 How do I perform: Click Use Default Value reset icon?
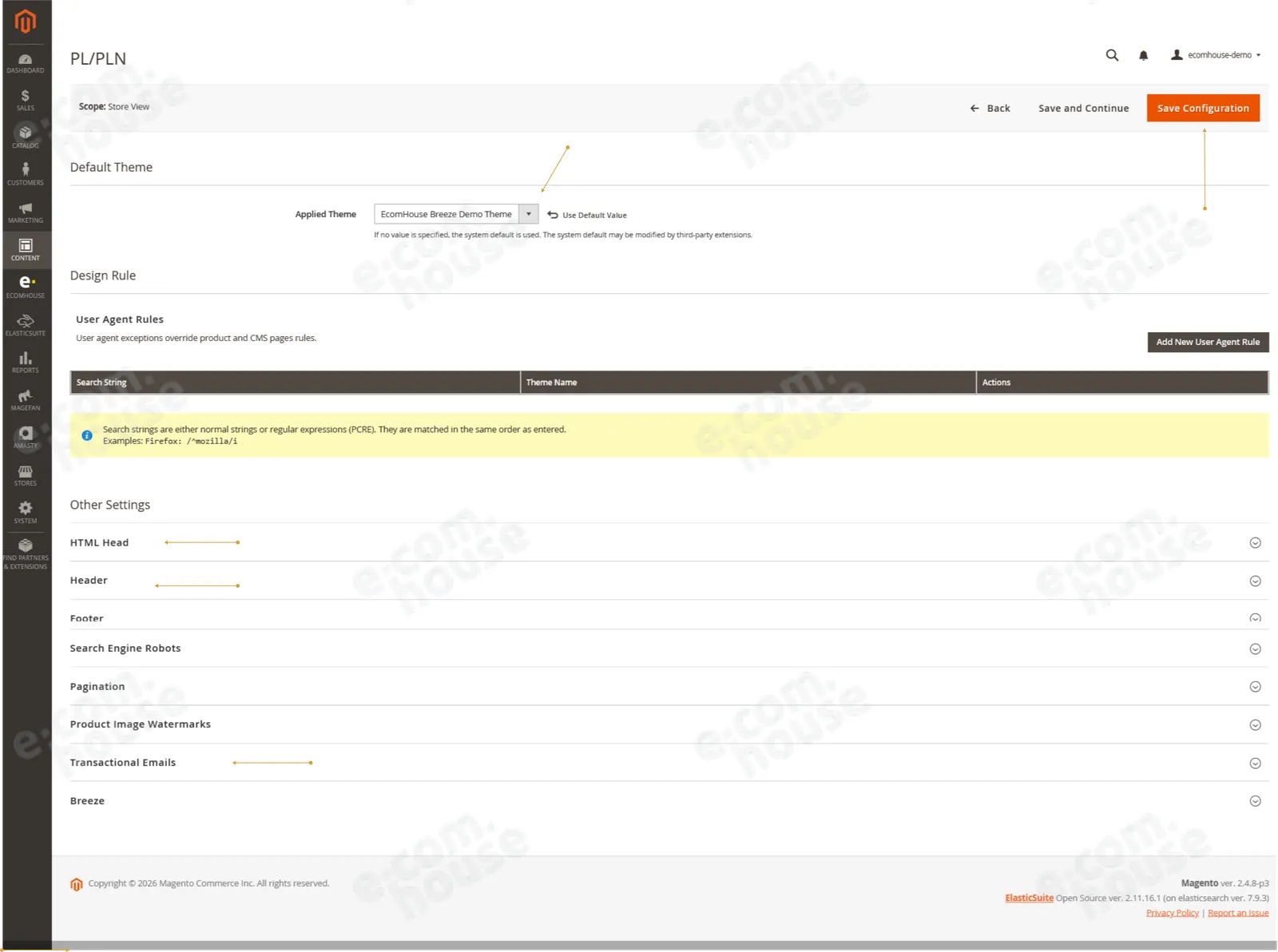click(553, 215)
